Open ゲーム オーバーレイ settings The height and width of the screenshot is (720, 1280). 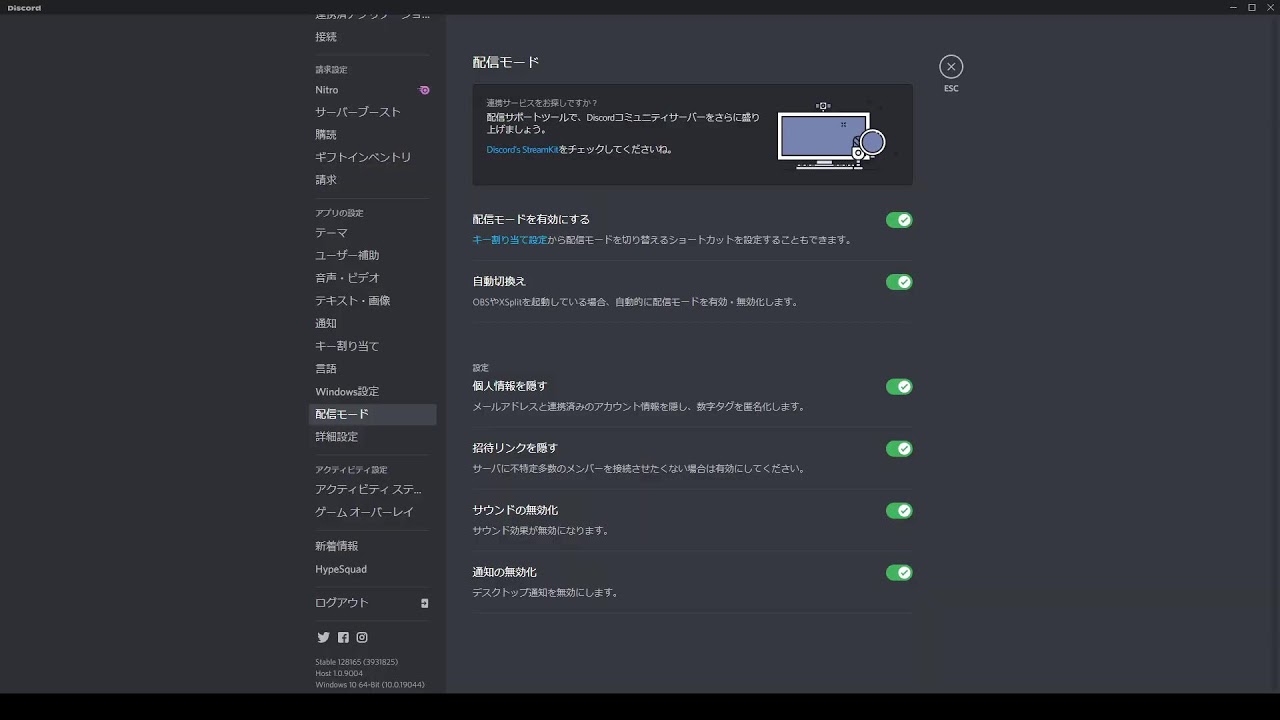point(372,512)
